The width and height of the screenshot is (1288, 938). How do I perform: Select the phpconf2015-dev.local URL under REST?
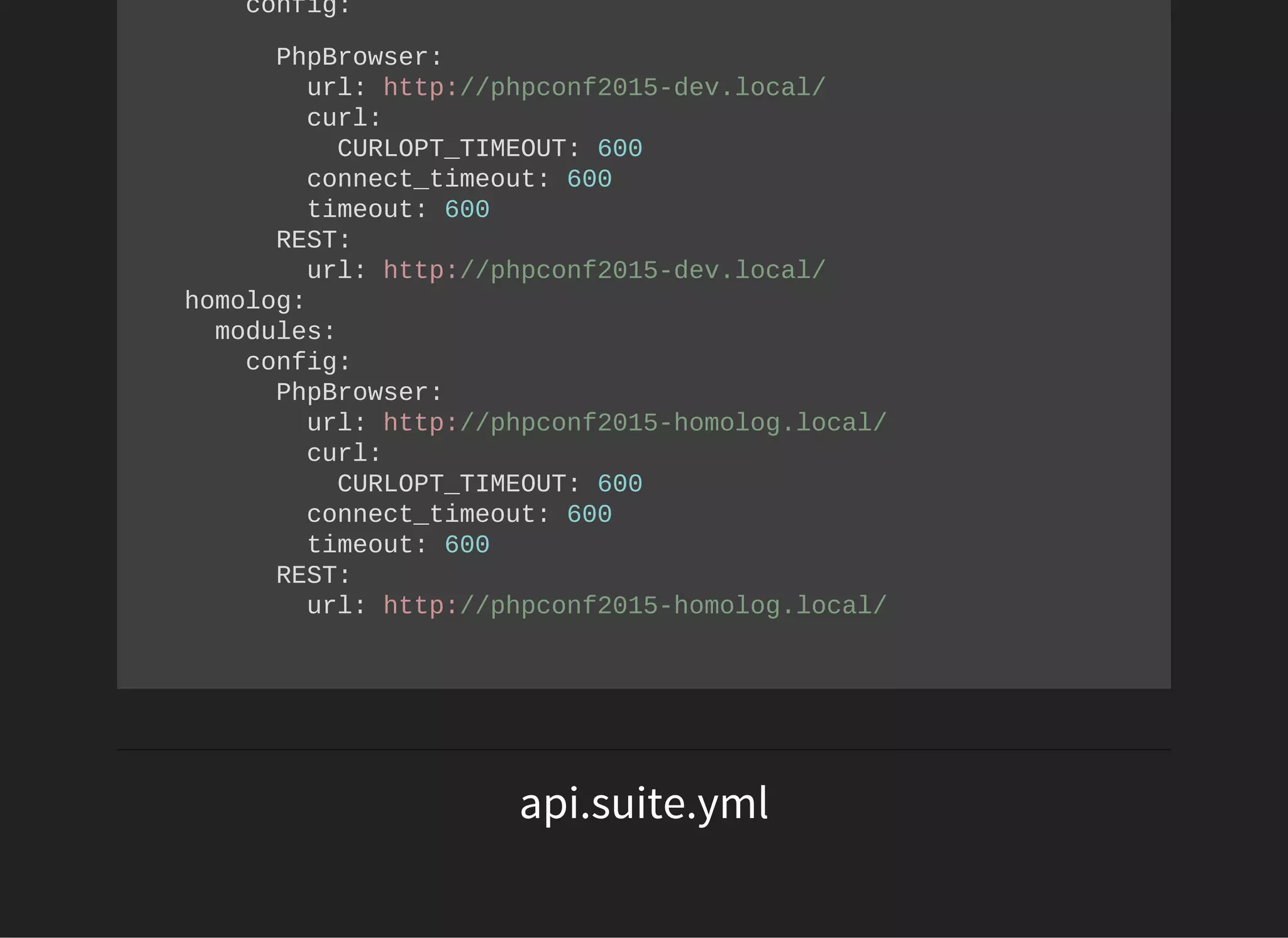604,270
